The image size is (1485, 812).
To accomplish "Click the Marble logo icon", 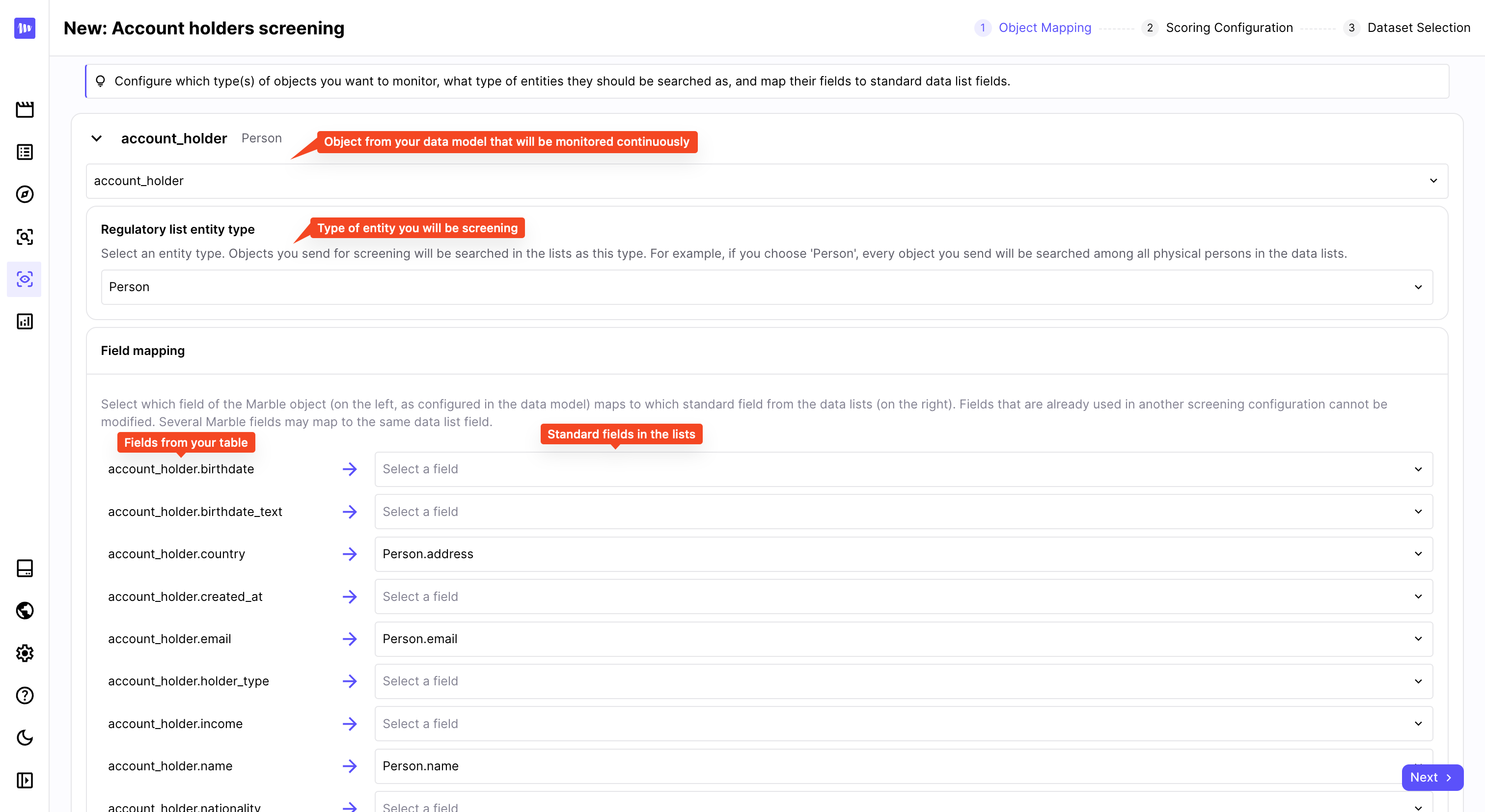I will [x=24, y=27].
